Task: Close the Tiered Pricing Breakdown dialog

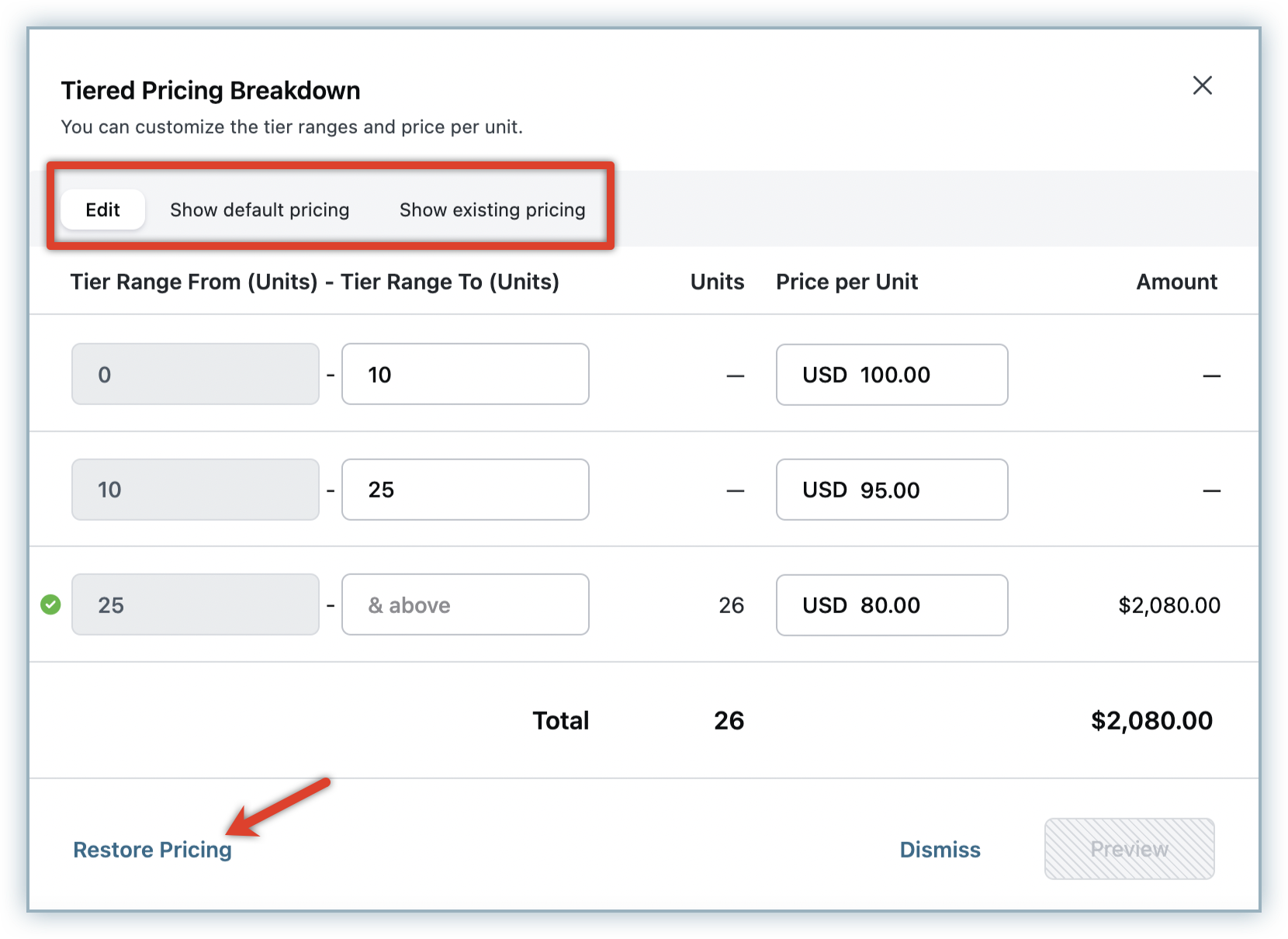Action: coord(1202,85)
